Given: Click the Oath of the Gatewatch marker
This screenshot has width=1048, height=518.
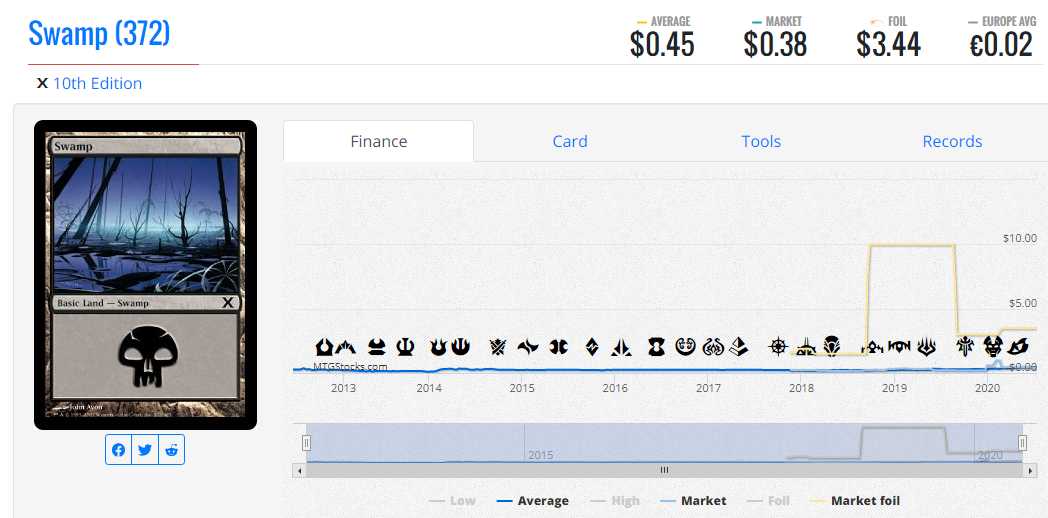Looking at the screenshot, I should pyautogui.click(x=623, y=347).
